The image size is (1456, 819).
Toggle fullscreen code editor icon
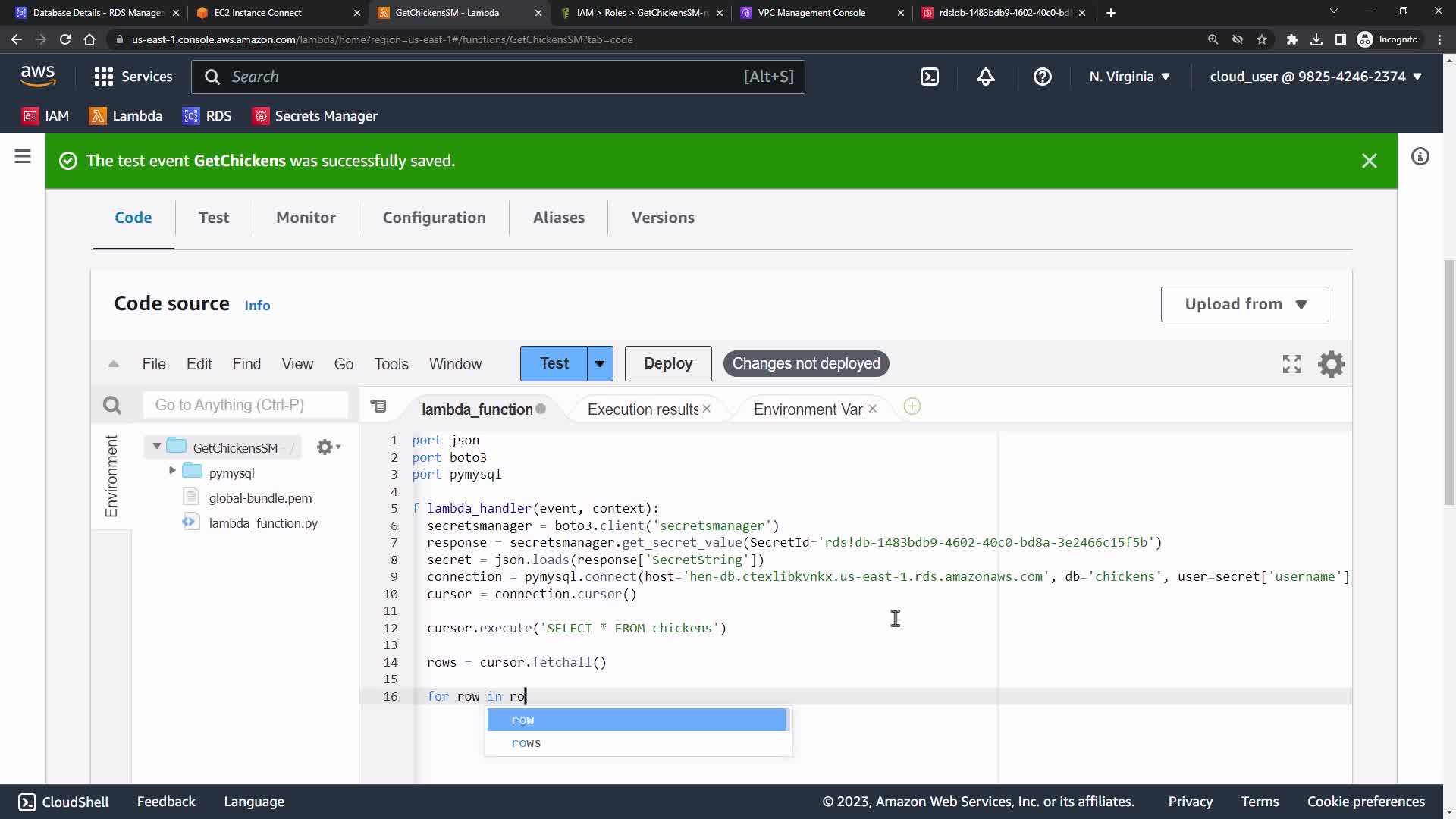coord(1291,364)
